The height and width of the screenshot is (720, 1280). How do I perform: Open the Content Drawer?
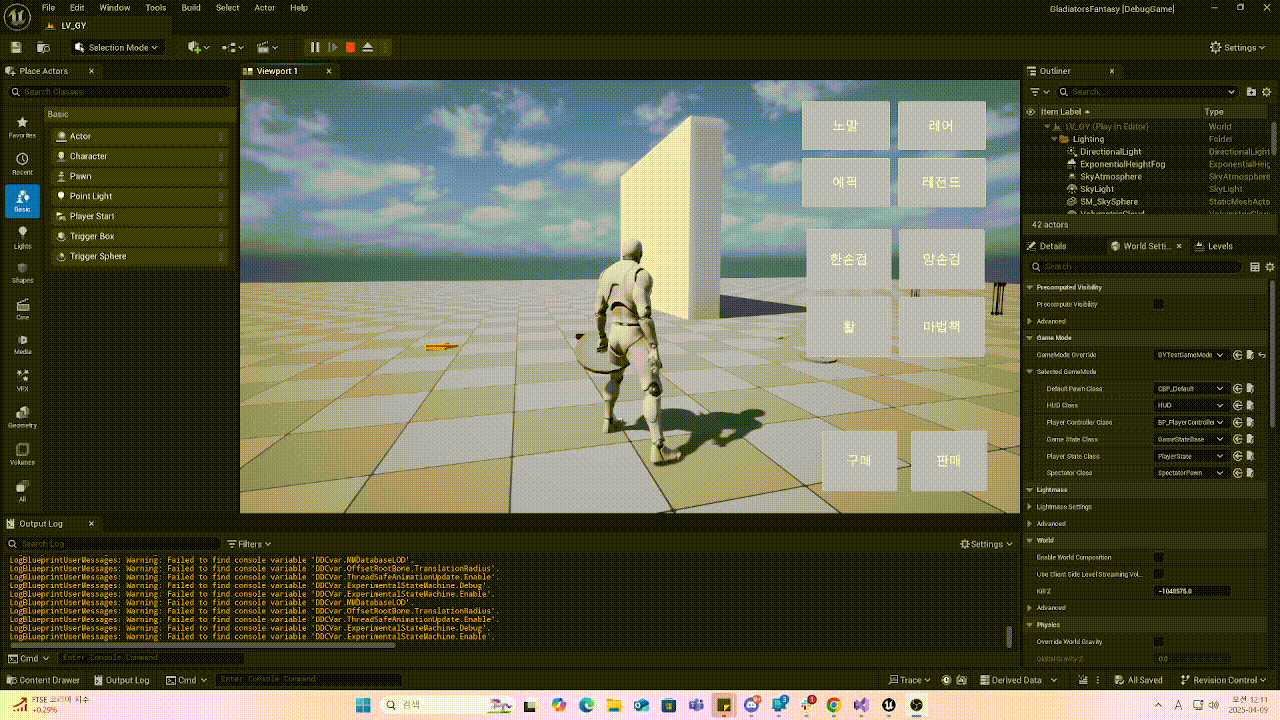click(43, 680)
